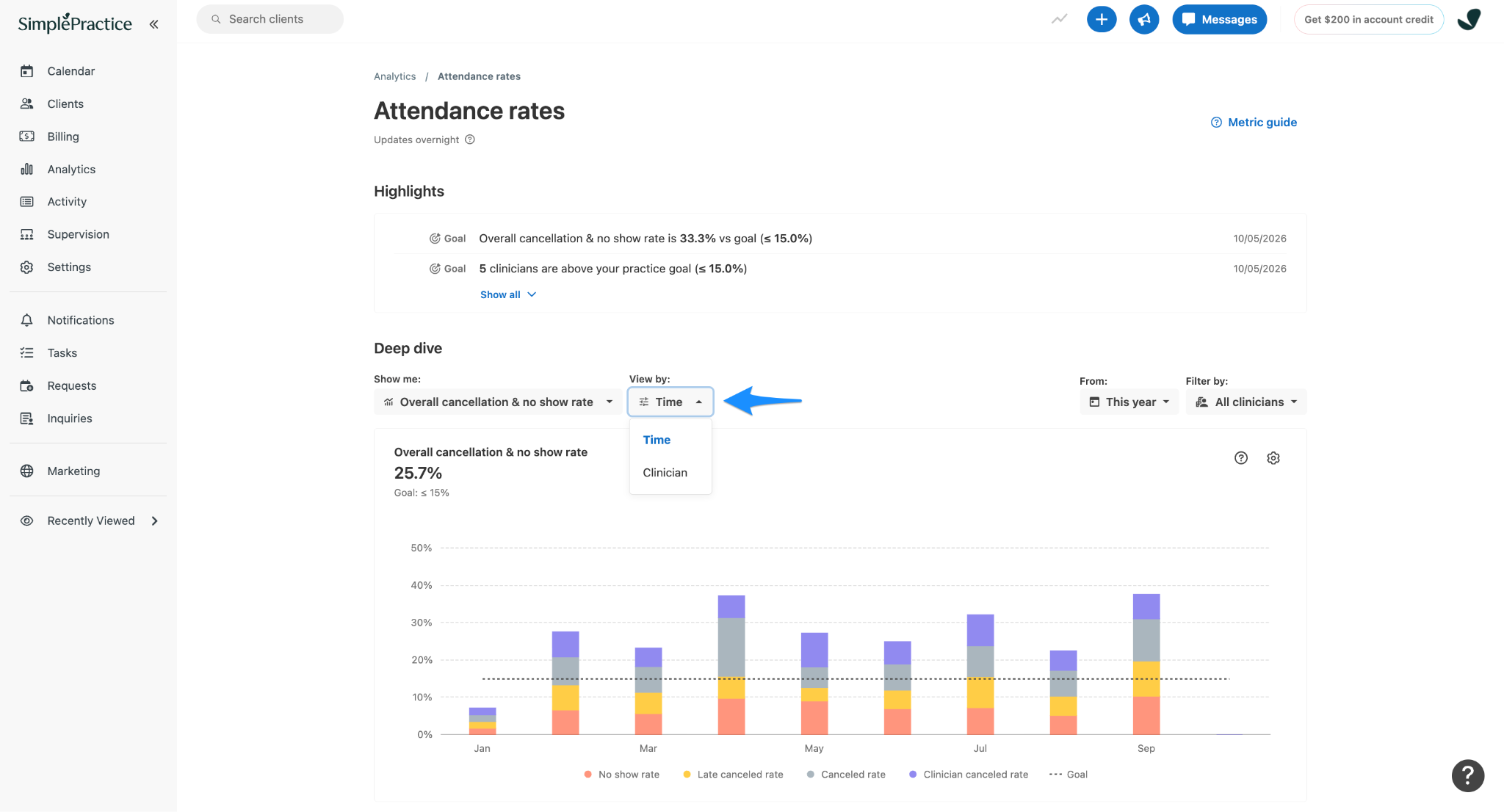Image resolution: width=1504 pixels, height=812 pixels.
Task: Click the Inquiries icon in sidebar
Action: 27,418
